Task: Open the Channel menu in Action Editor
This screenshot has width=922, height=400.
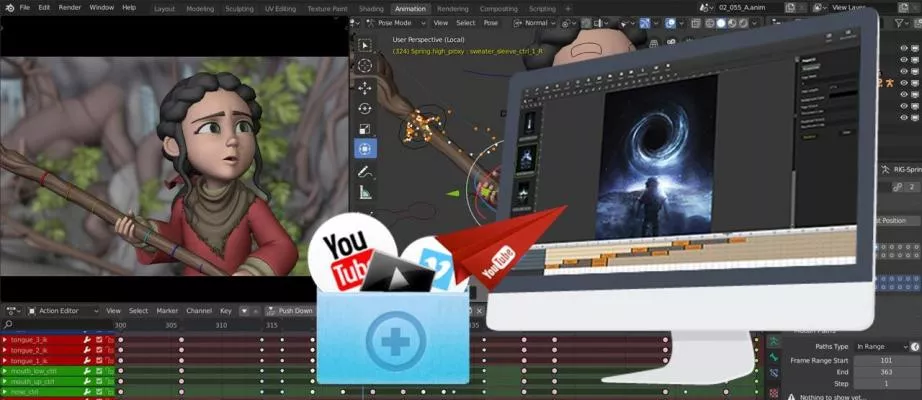Action: coord(199,311)
